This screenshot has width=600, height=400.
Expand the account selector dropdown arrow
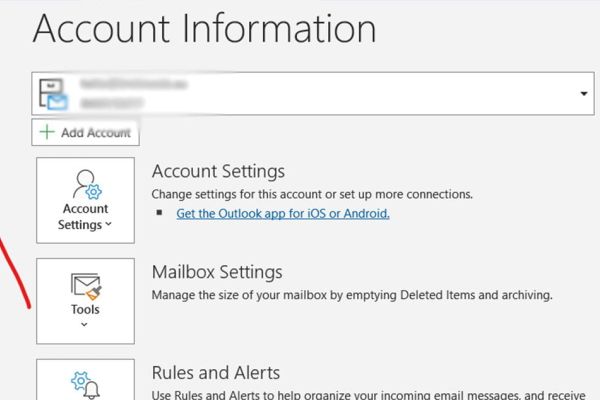tap(584, 93)
